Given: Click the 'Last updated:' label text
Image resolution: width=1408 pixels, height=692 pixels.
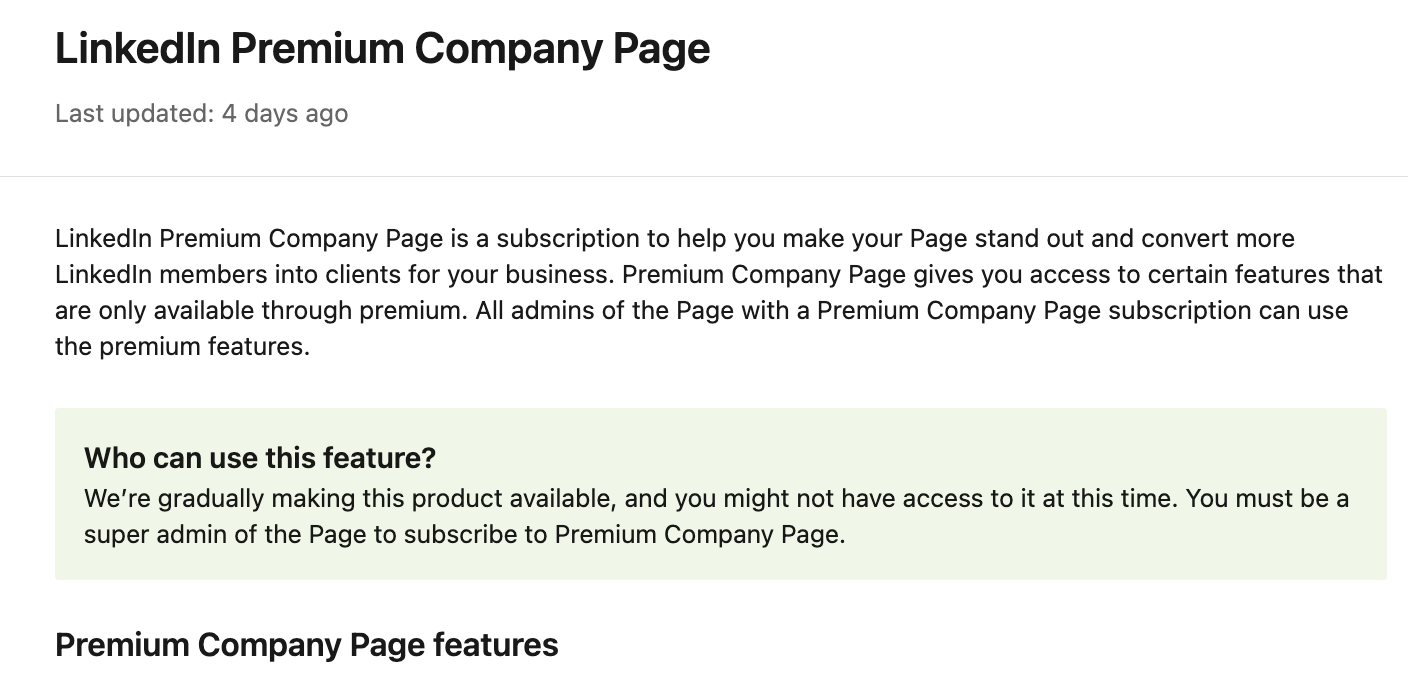Looking at the screenshot, I should point(135,114).
